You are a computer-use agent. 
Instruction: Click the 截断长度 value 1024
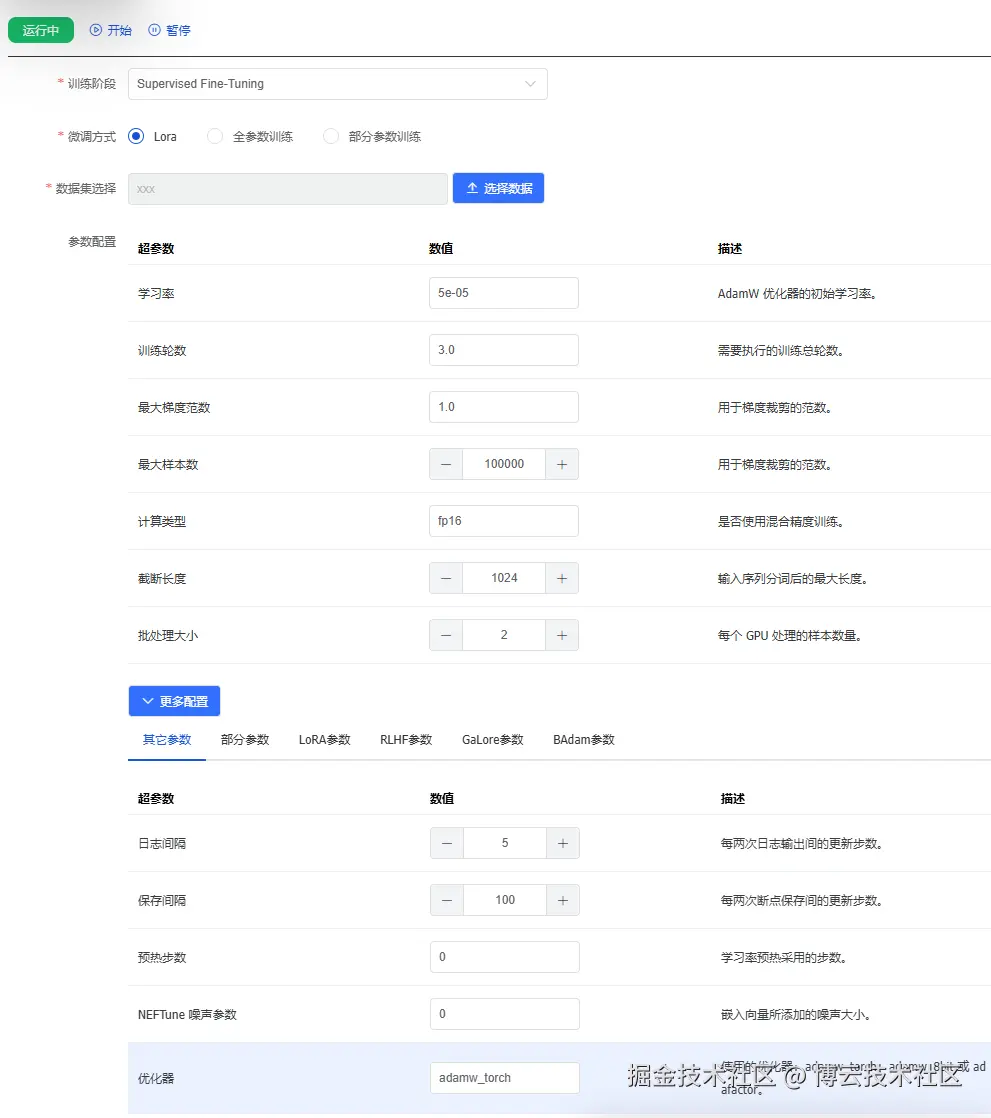tap(504, 578)
